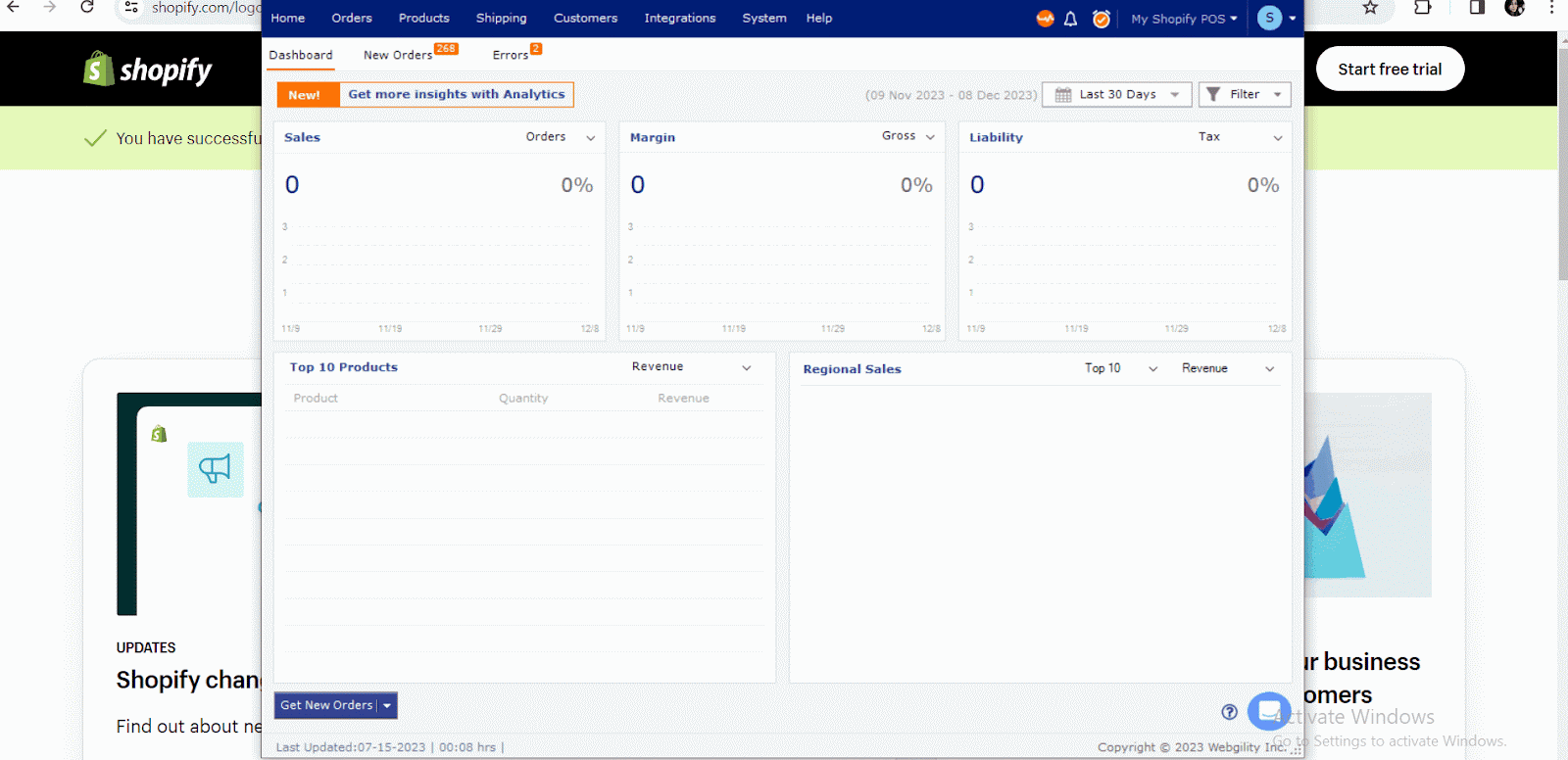
Task: Click the orange pulse activity icon
Action: (x=1045, y=19)
